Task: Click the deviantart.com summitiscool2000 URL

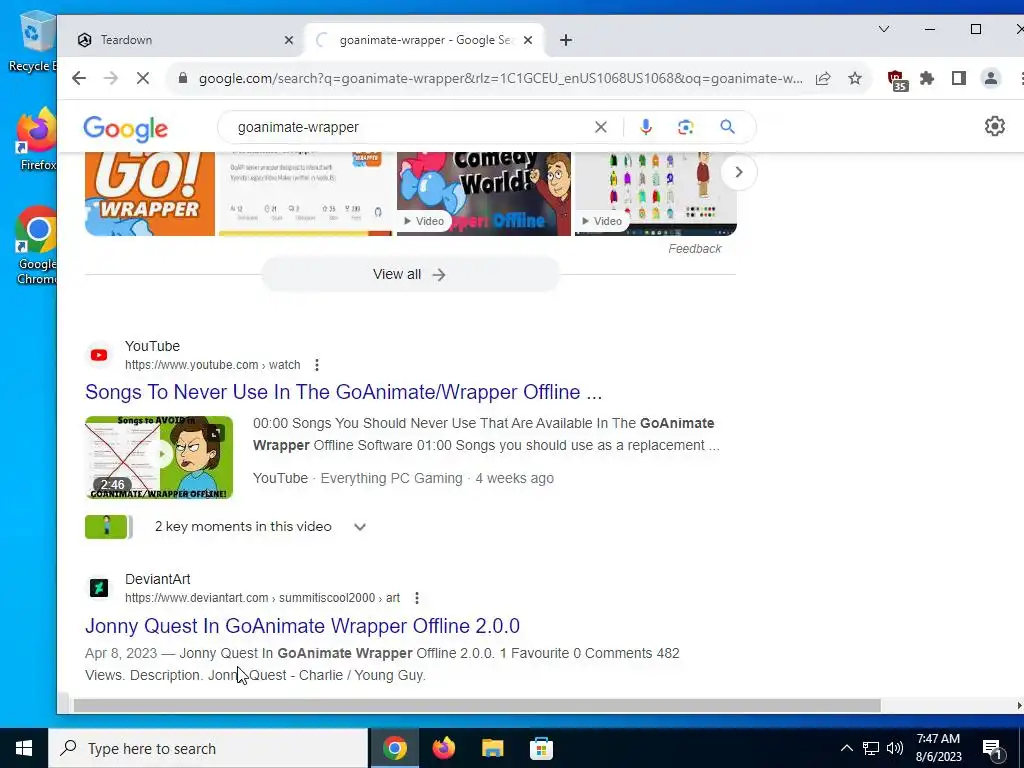Action: tap(263, 598)
